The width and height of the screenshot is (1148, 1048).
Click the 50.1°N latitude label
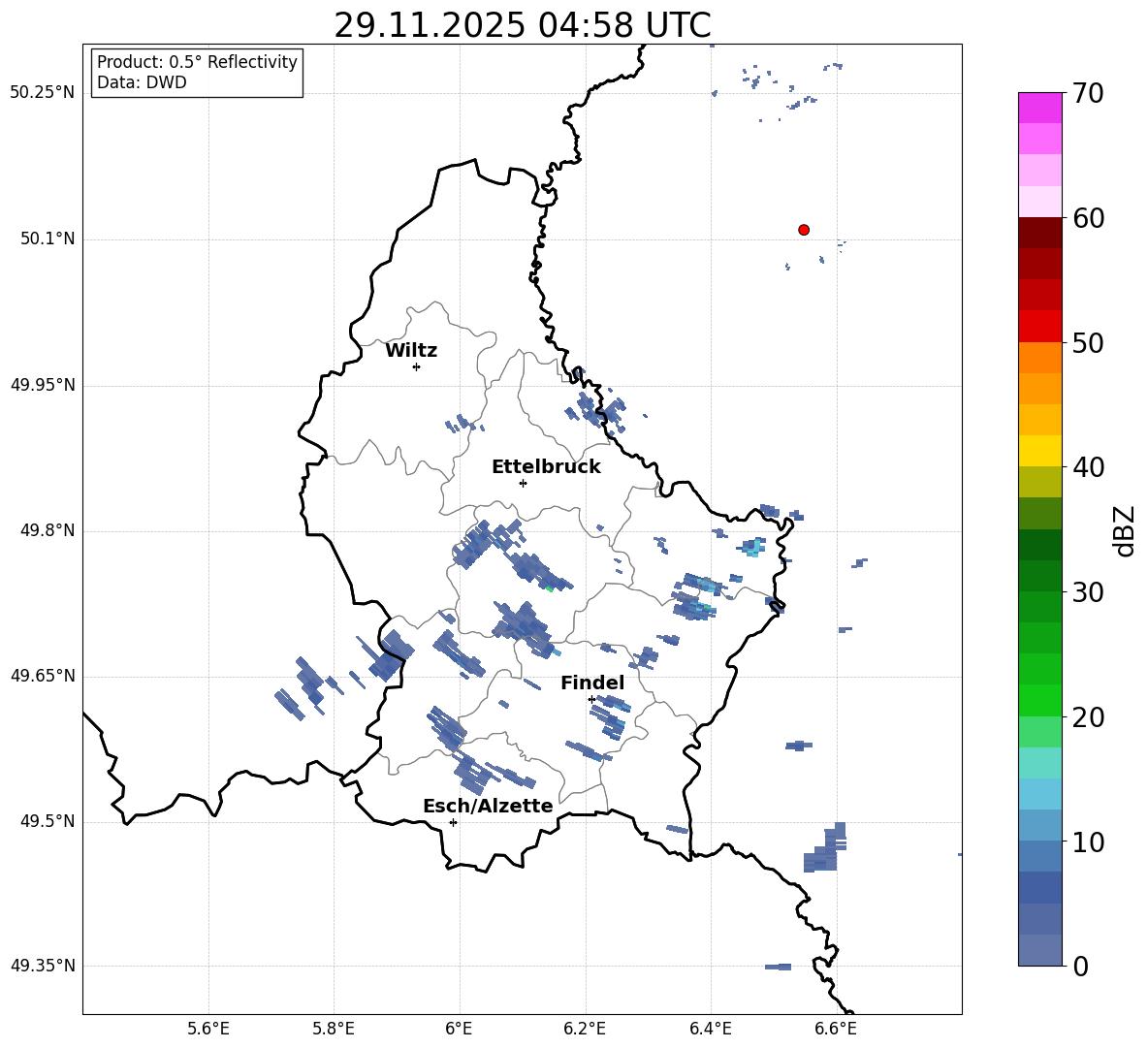tap(48, 239)
